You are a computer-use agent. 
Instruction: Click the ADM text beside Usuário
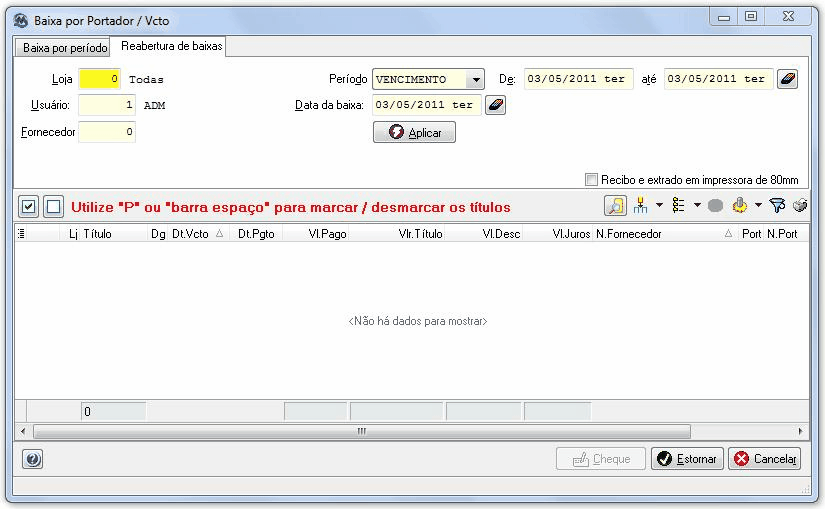pyautogui.click(x=154, y=105)
